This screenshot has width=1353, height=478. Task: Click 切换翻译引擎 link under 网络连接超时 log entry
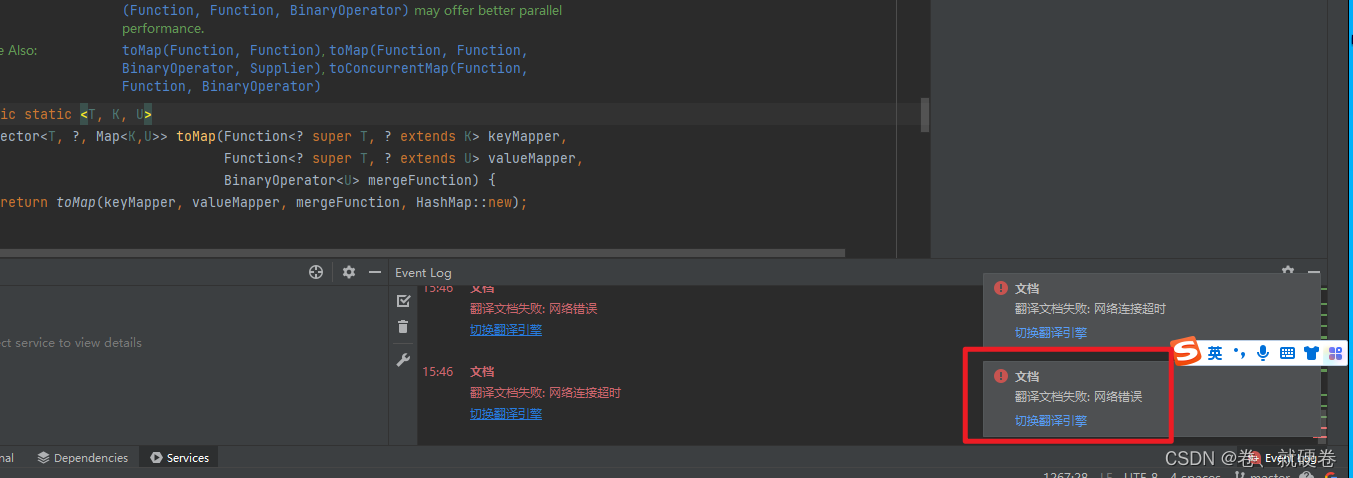pos(506,413)
